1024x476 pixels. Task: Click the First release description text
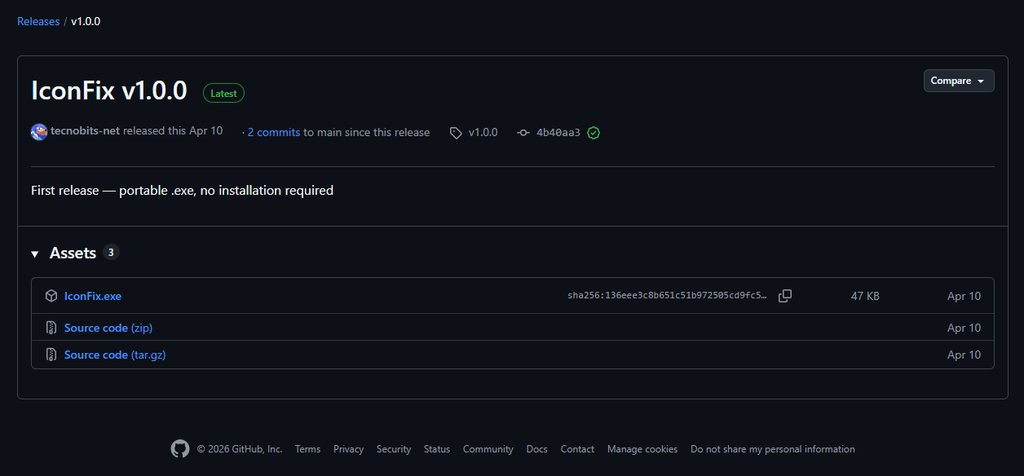[182, 191]
